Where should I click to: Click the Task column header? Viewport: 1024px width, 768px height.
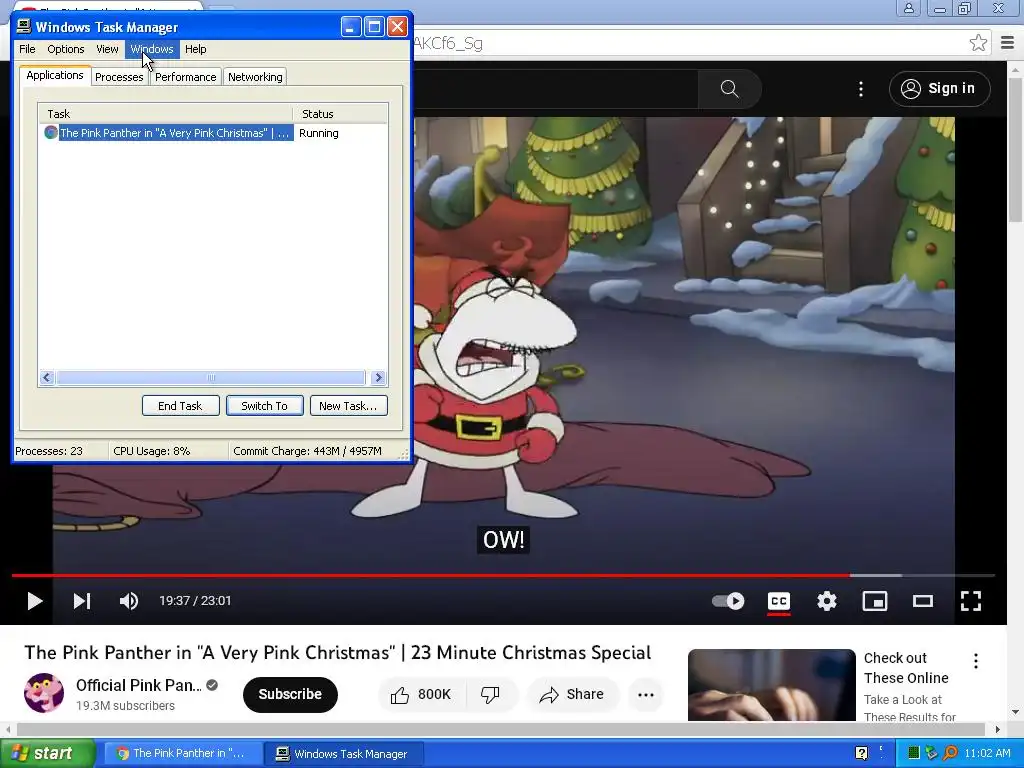[165, 114]
